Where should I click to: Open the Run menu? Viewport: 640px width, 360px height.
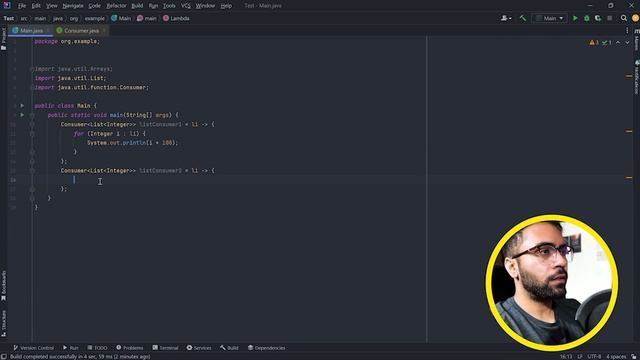point(153,6)
